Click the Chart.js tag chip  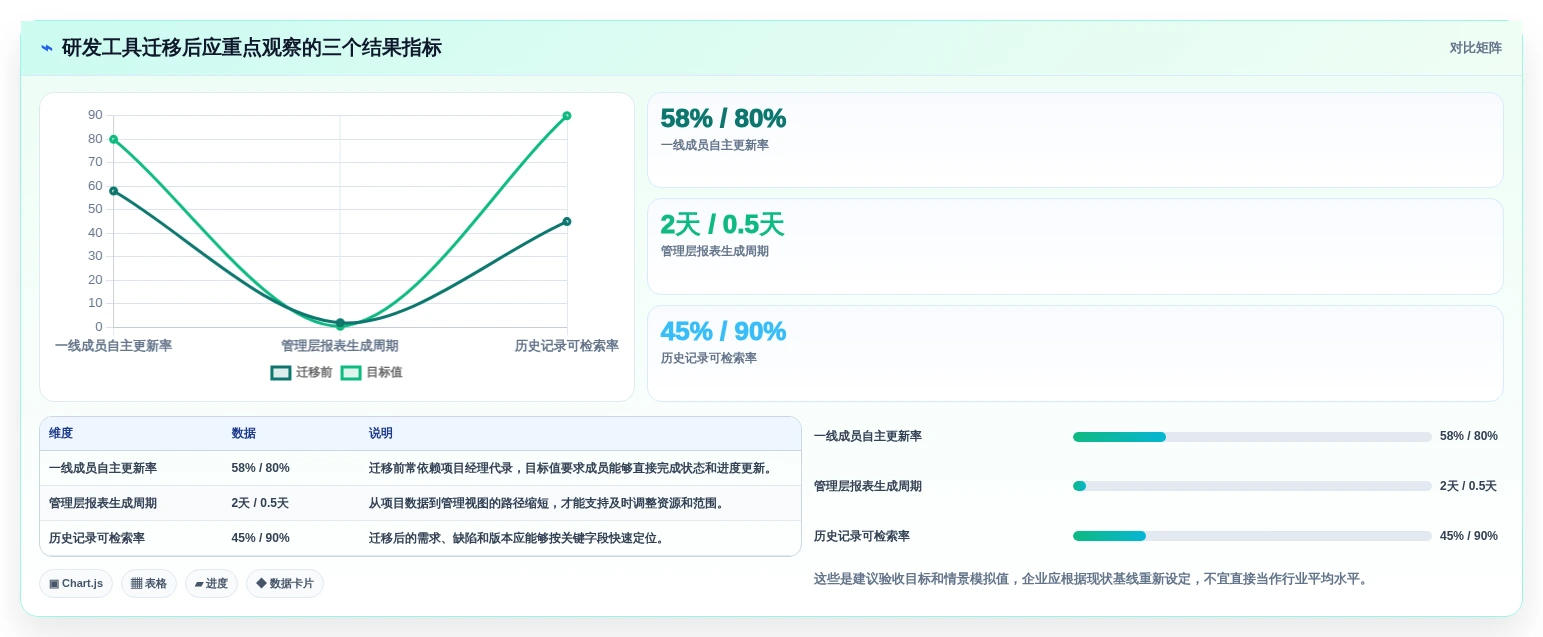[76, 583]
